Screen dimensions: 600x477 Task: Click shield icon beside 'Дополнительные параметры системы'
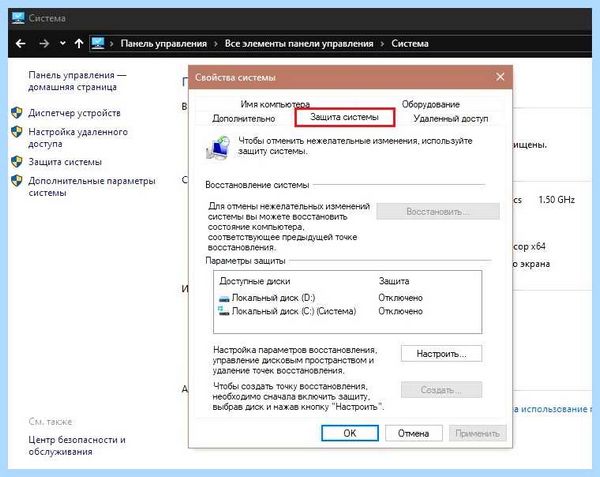[17, 181]
